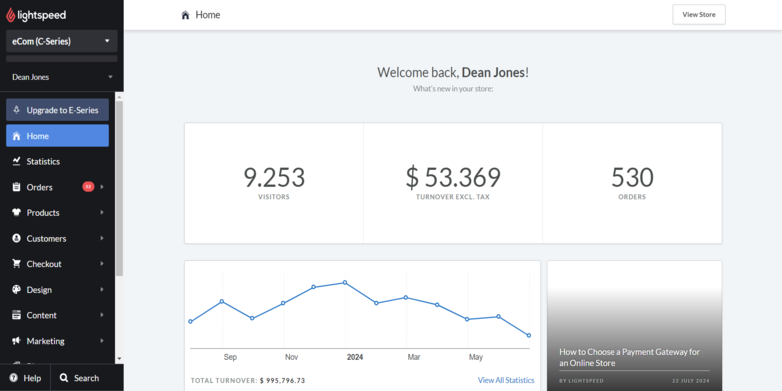Viewport: 782px width, 391px height.
Task: Click the Orders clipboard icon
Action: (x=16, y=187)
